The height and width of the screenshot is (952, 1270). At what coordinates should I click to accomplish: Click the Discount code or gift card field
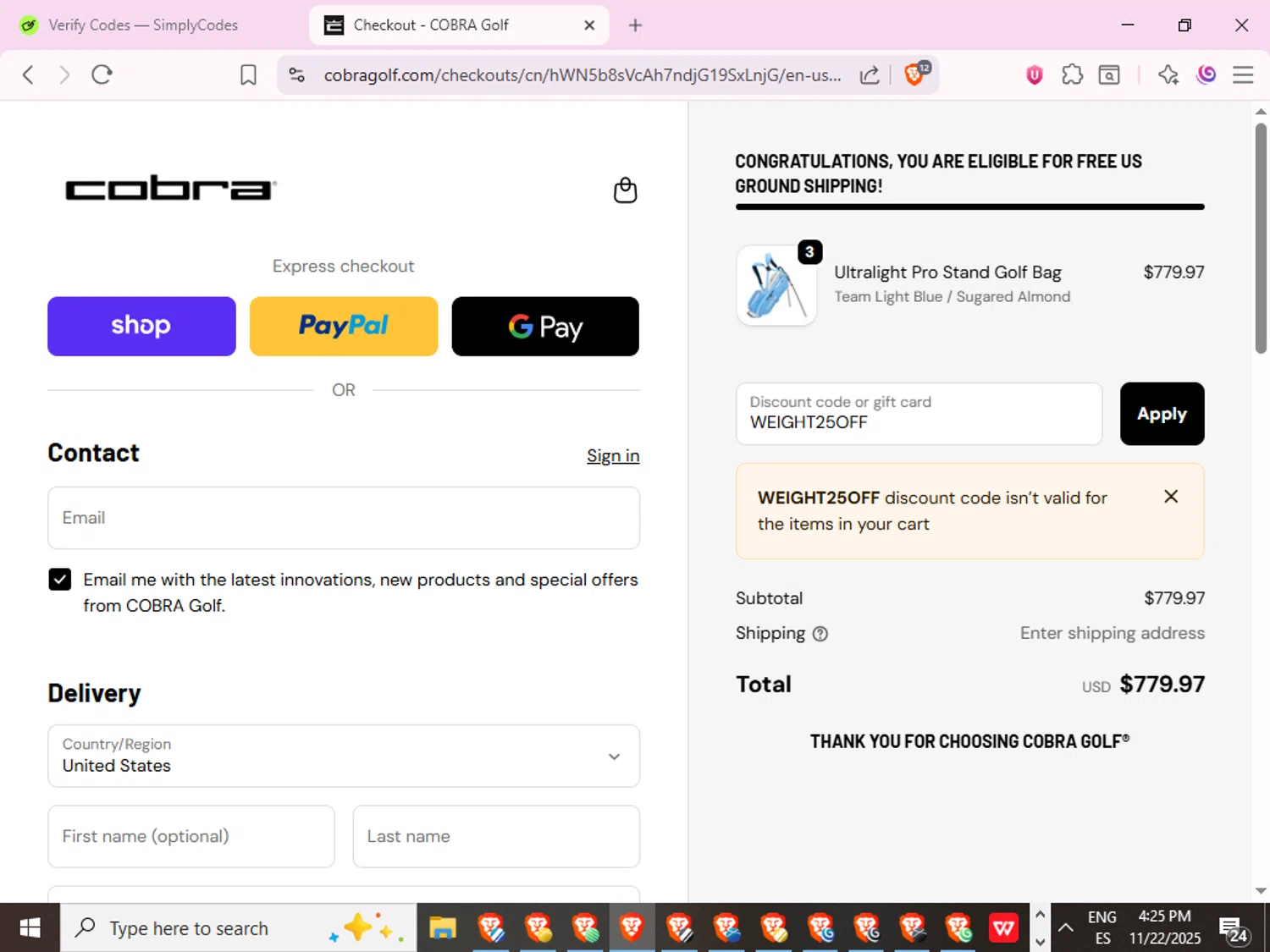(x=919, y=414)
